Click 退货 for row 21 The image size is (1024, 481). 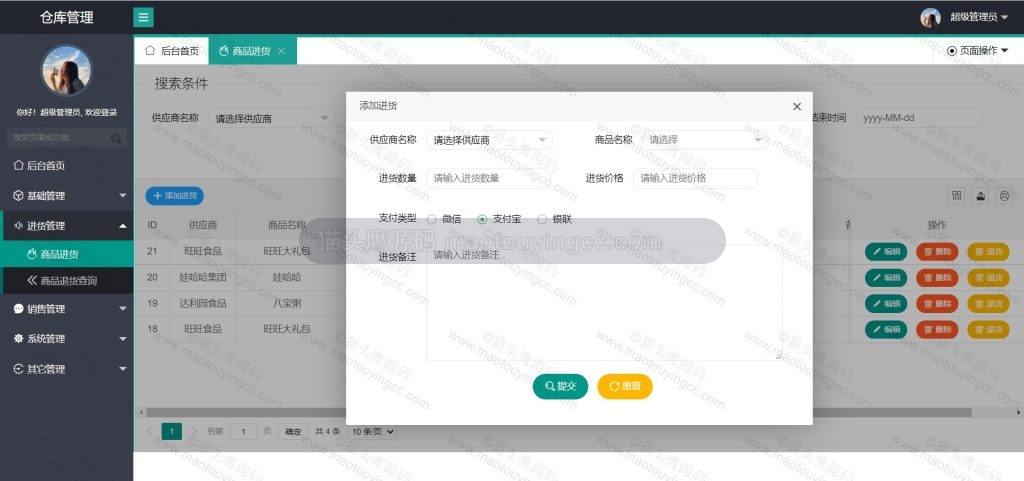(x=988, y=251)
